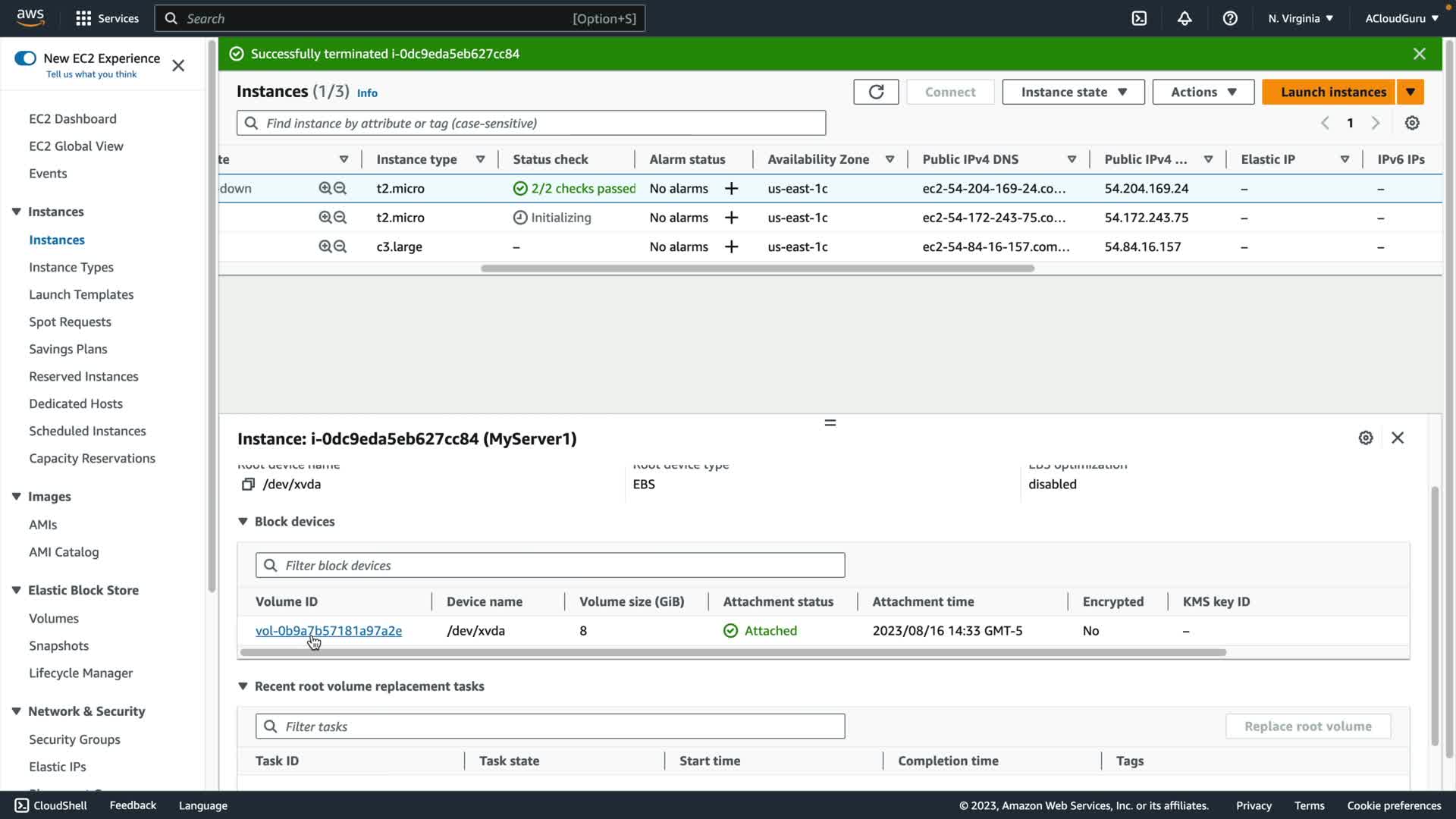Screen dimensions: 1456x819
Task: Open instance table preferences gear icon
Action: coord(1412,123)
